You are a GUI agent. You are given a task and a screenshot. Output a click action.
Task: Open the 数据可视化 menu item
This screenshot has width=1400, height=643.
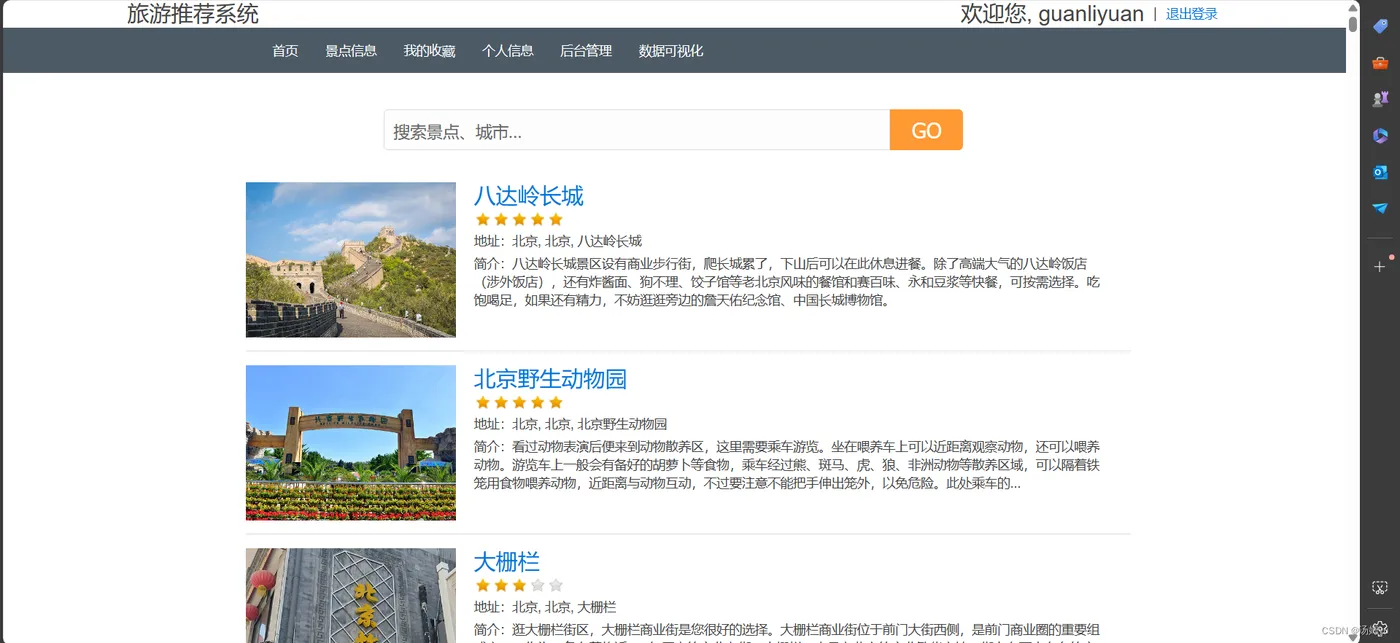(671, 51)
